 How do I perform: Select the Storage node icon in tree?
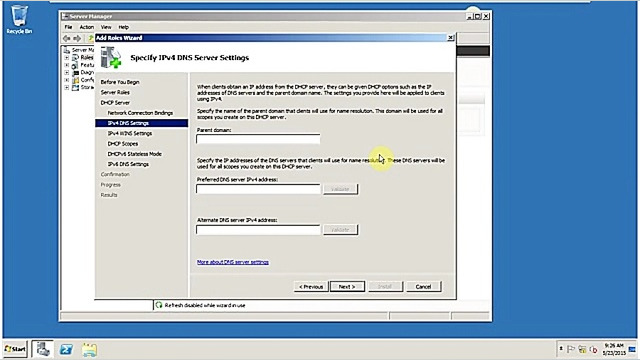(x=76, y=87)
